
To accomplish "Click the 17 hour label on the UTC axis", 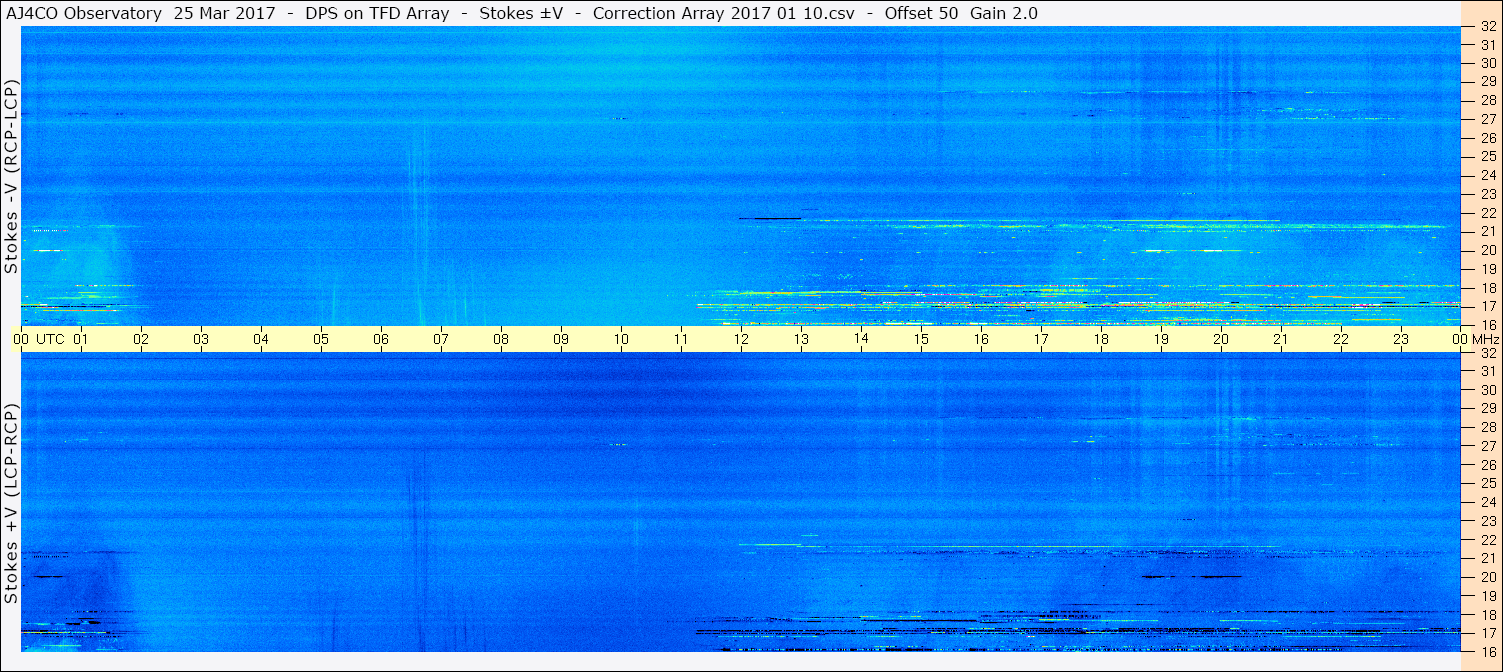I will (x=1041, y=339).
